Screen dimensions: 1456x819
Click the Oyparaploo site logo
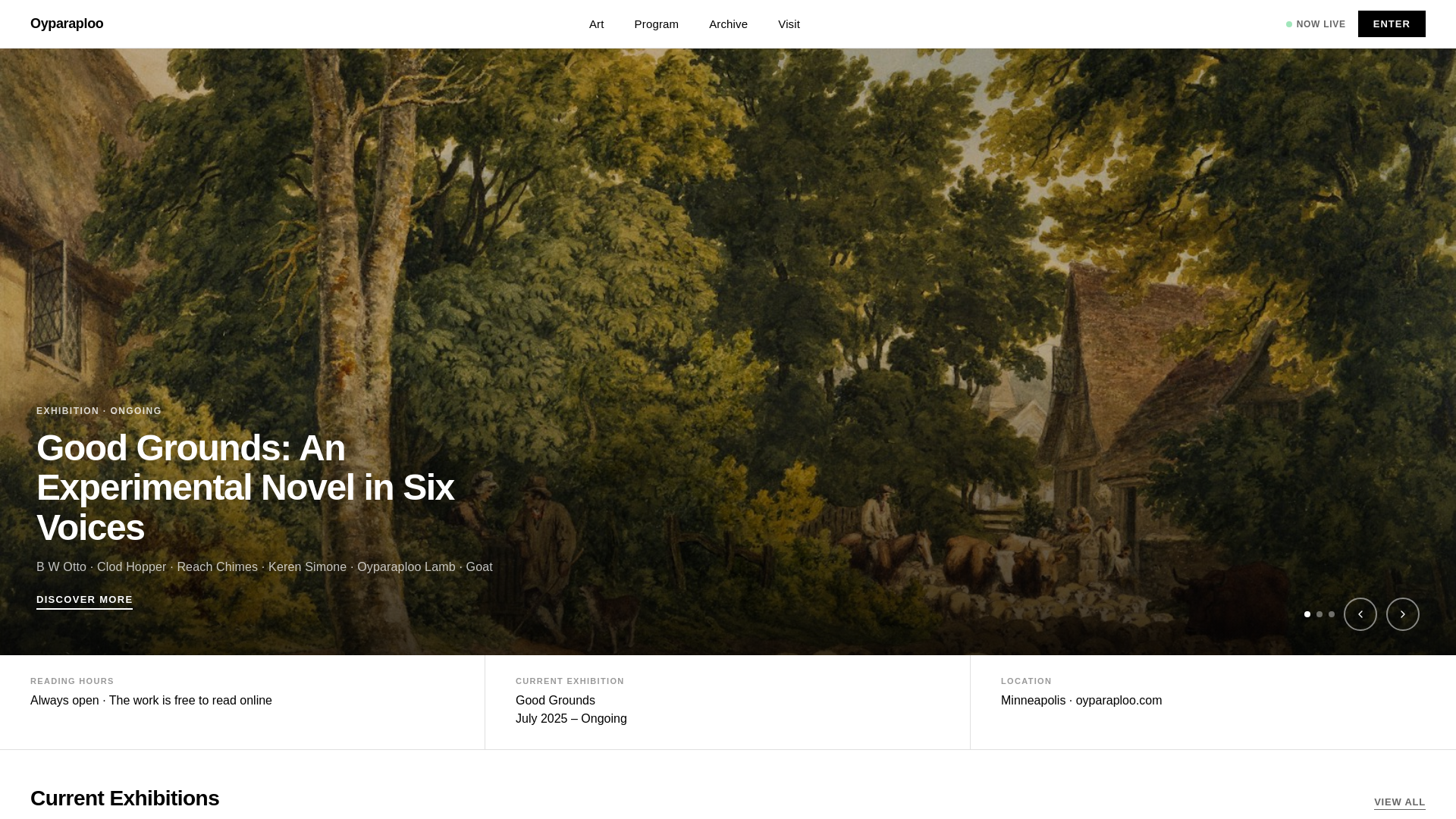pos(67,24)
